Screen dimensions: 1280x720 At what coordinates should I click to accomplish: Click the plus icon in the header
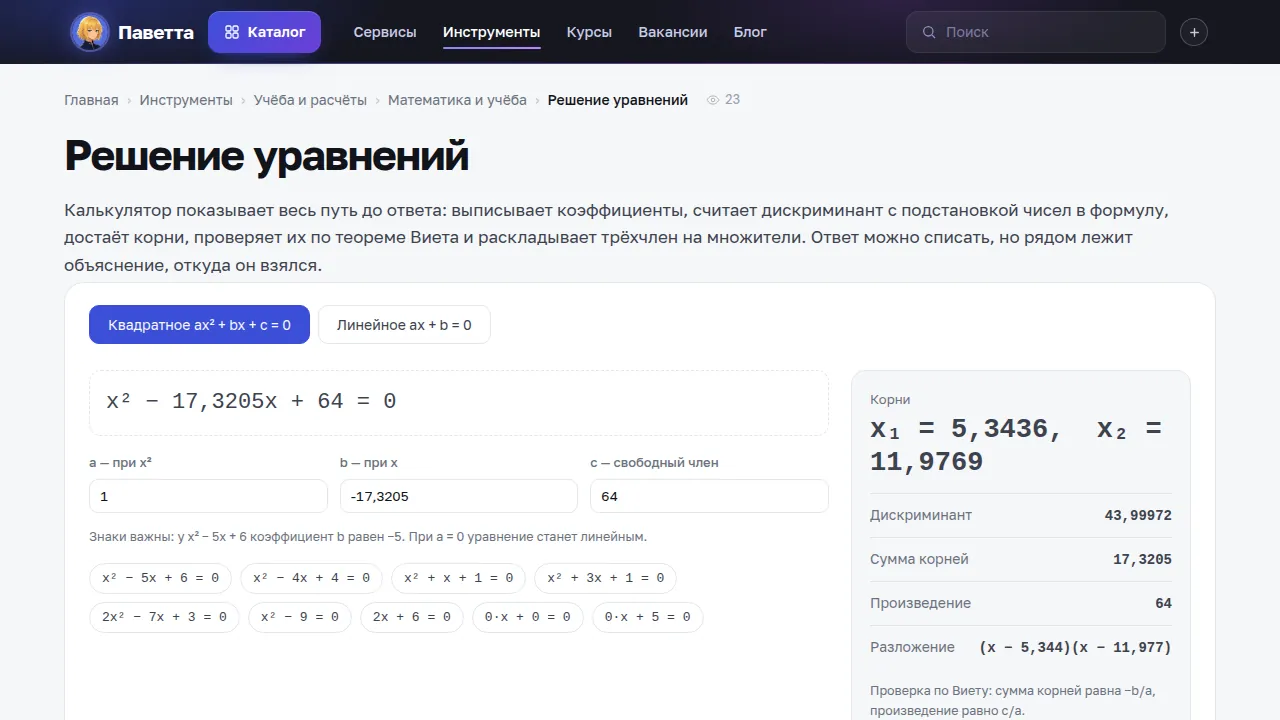[x=1194, y=32]
